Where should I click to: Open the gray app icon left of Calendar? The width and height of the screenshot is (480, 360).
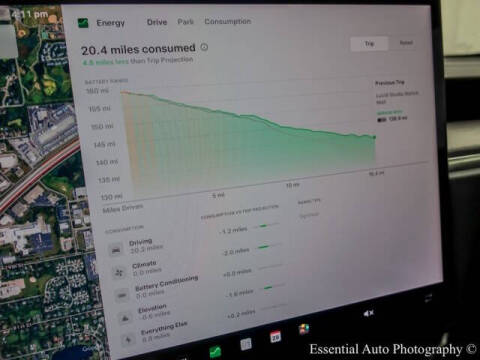pyautogui.click(x=246, y=344)
